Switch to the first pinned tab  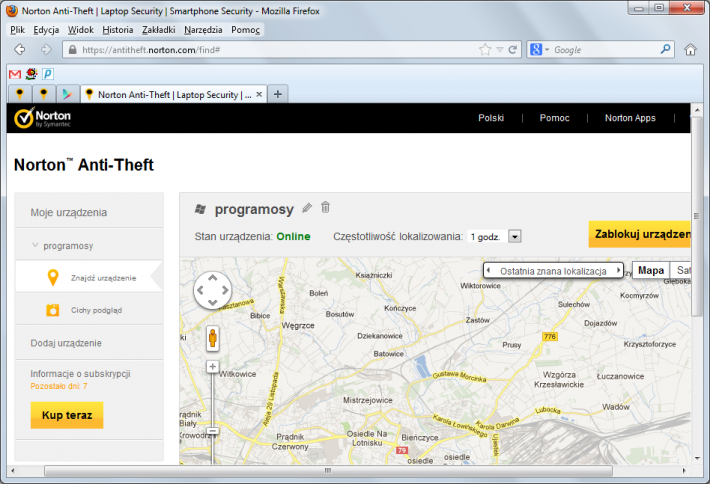click(19, 94)
